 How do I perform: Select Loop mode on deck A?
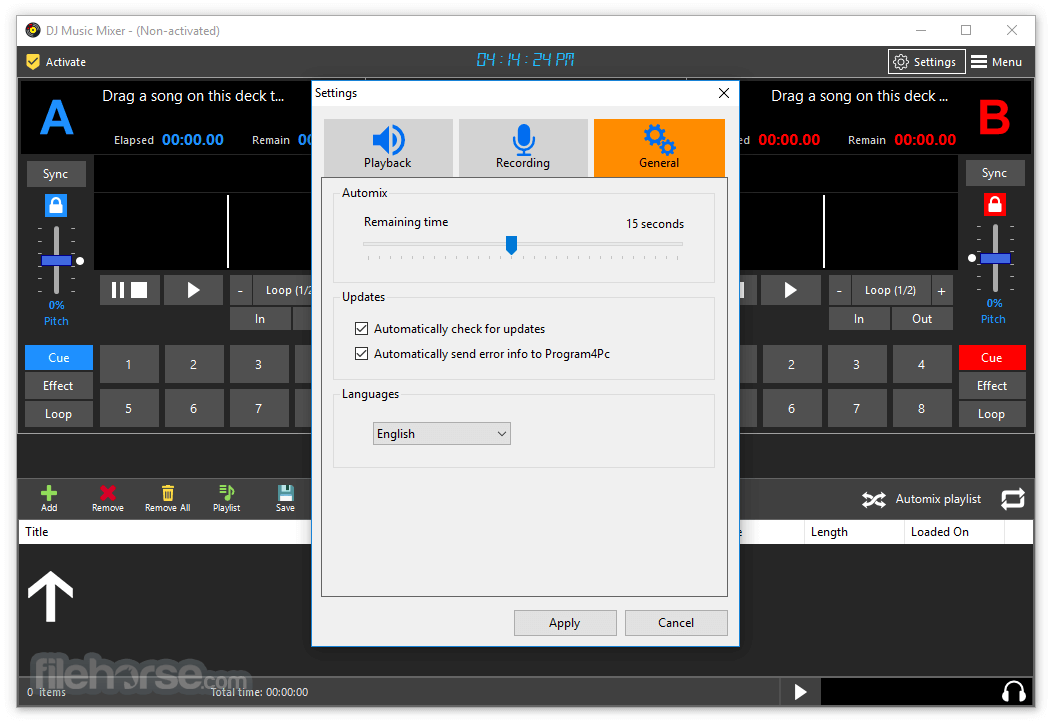(59, 414)
